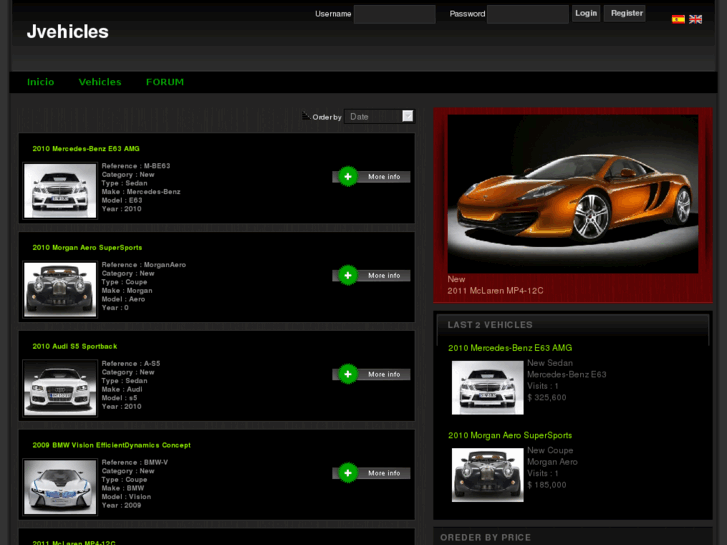
Task: Click green plus icon for Audi S5 Sportback
Action: pyautogui.click(x=348, y=374)
